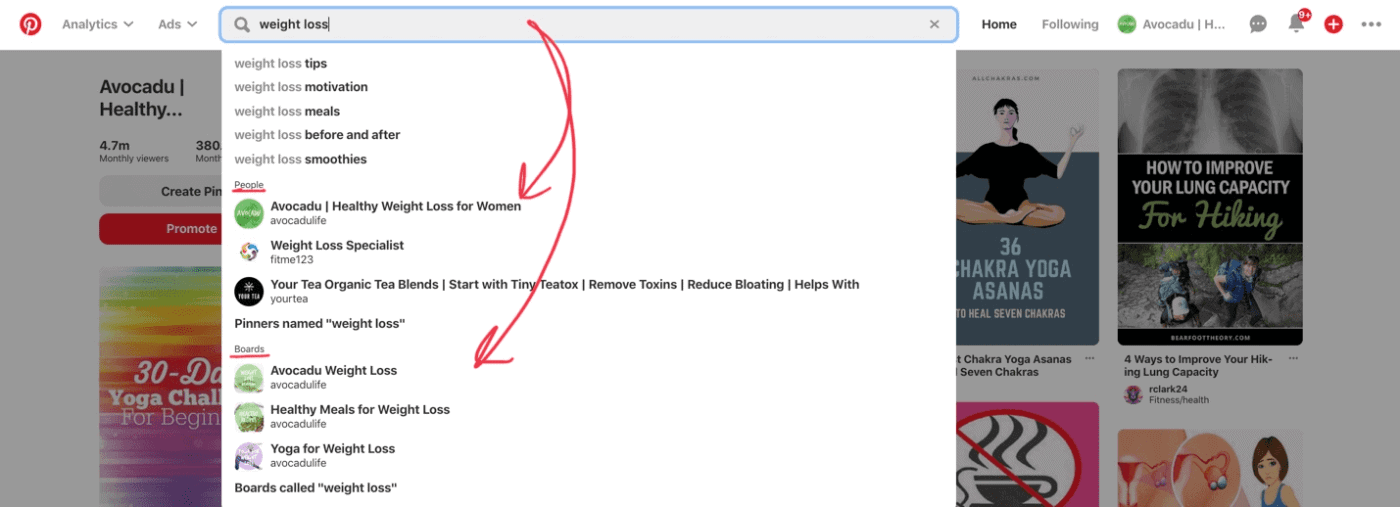This screenshot has height=507, width=1400.
Task: Click the 4.7m Monthly viewers stat
Action: (133, 151)
